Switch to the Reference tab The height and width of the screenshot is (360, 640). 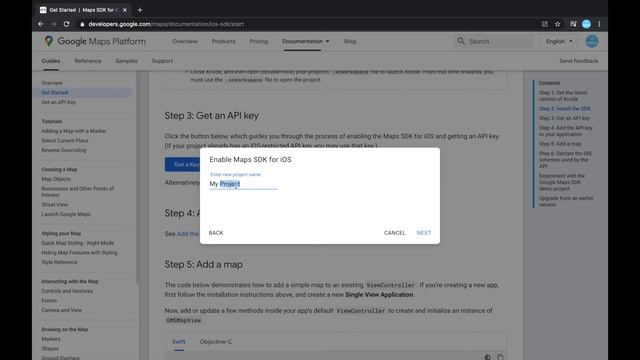pyautogui.click(x=88, y=61)
